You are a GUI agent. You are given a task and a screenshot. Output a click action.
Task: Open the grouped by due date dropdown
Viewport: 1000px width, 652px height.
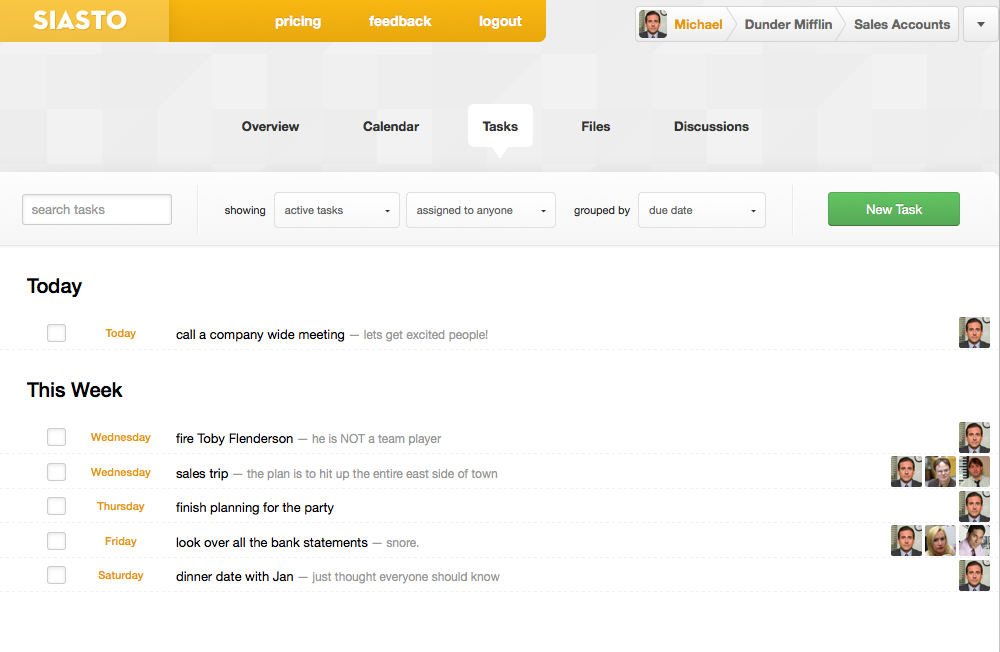point(701,210)
